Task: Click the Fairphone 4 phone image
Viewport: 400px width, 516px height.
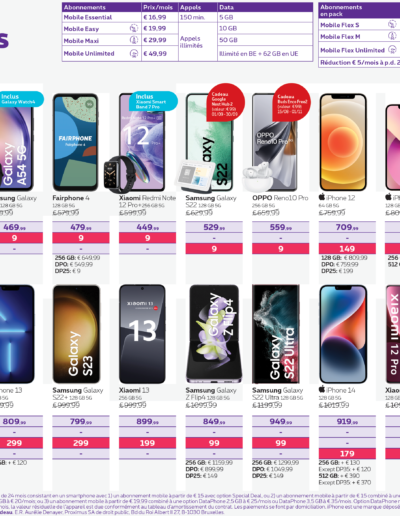Action: click(x=76, y=142)
